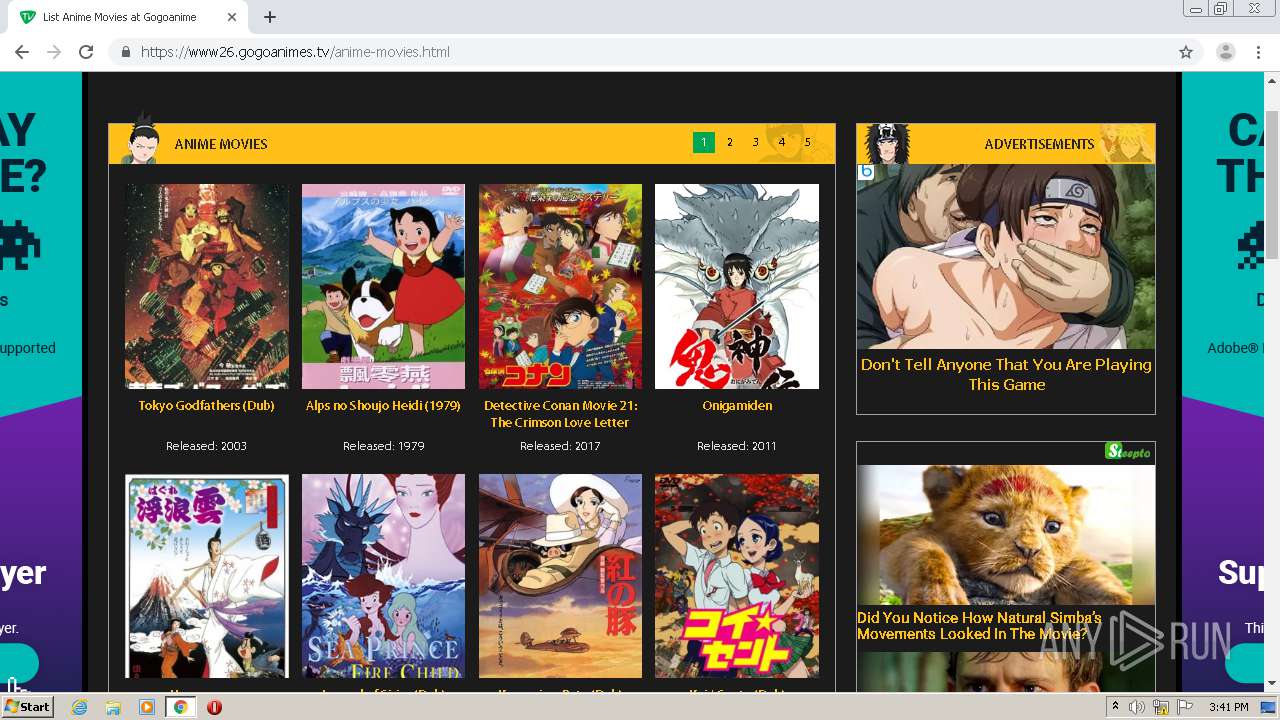Image resolution: width=1280 pixels, height=720 pixels.
Task: Click the address bar URL
Action: 295,52
